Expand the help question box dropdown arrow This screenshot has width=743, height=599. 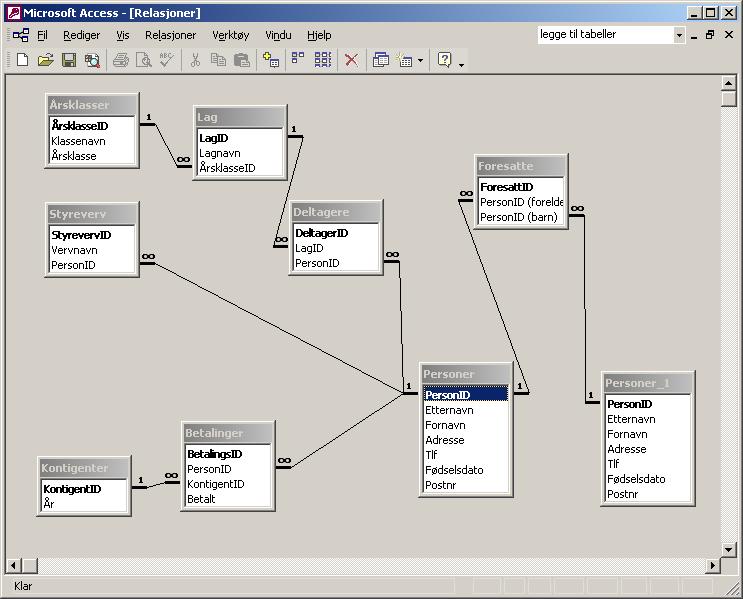pyautogui.click(x=679, y=35)
